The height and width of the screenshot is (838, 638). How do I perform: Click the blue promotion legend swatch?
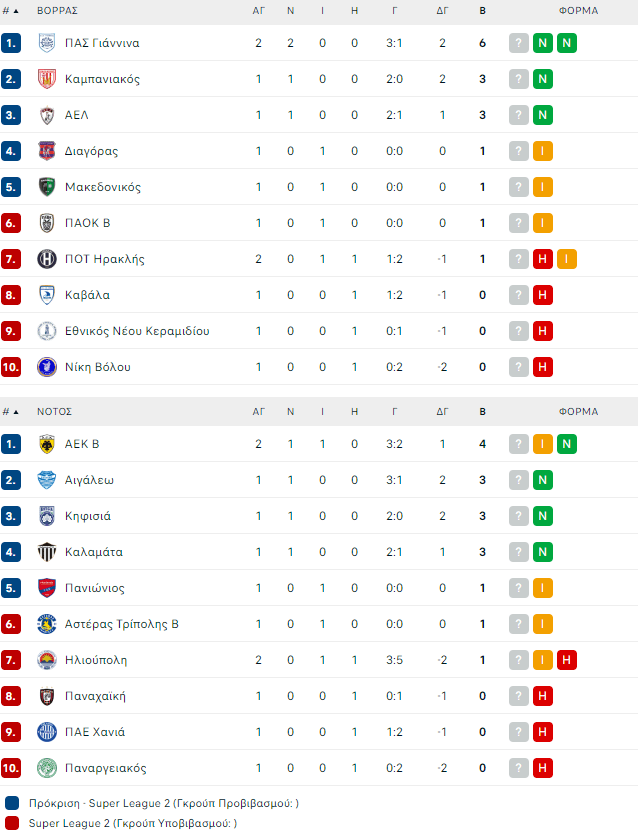(x=11, y=803)
